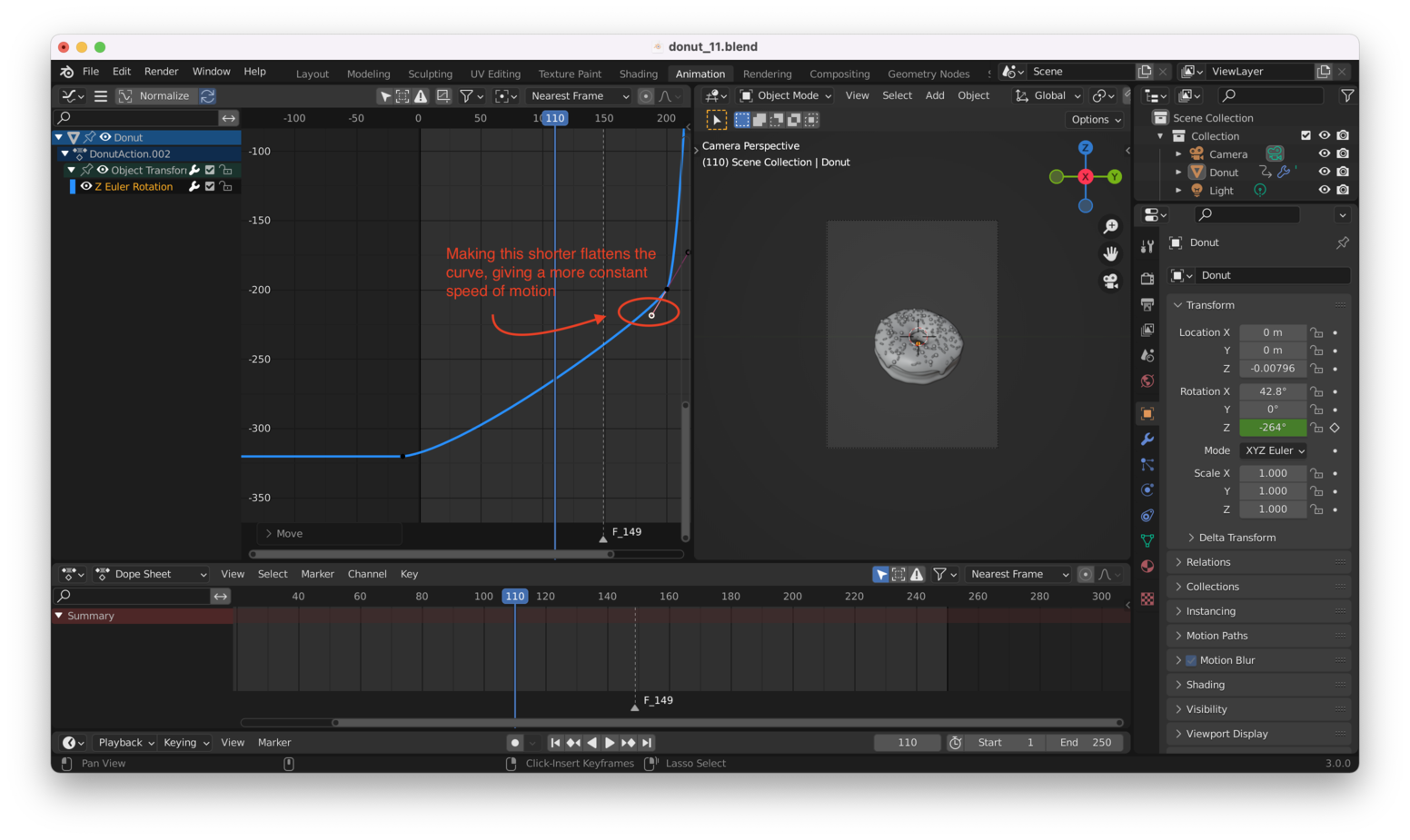Expand the Camera item in the Outliner
The width and height of the screenshot is (1410, 840).
1179,153
